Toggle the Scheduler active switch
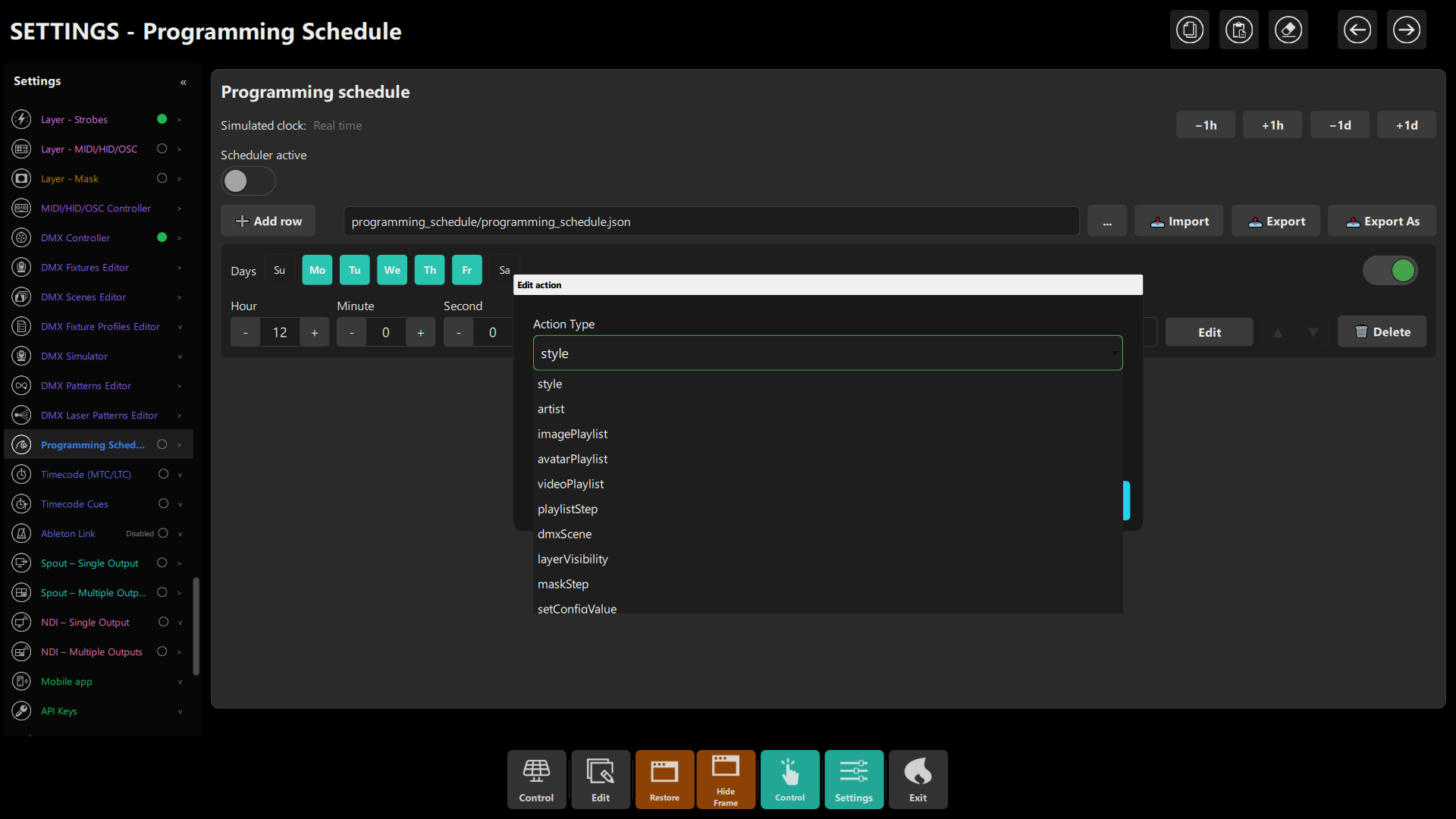This screenshot has width=1456, height=819. pos(247,181)
